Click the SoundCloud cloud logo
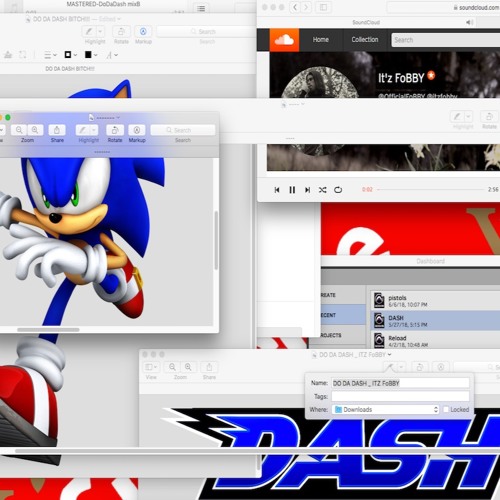The width and height of the screenshot is (500, 500). pyautogui.click(x=284, y=40)
